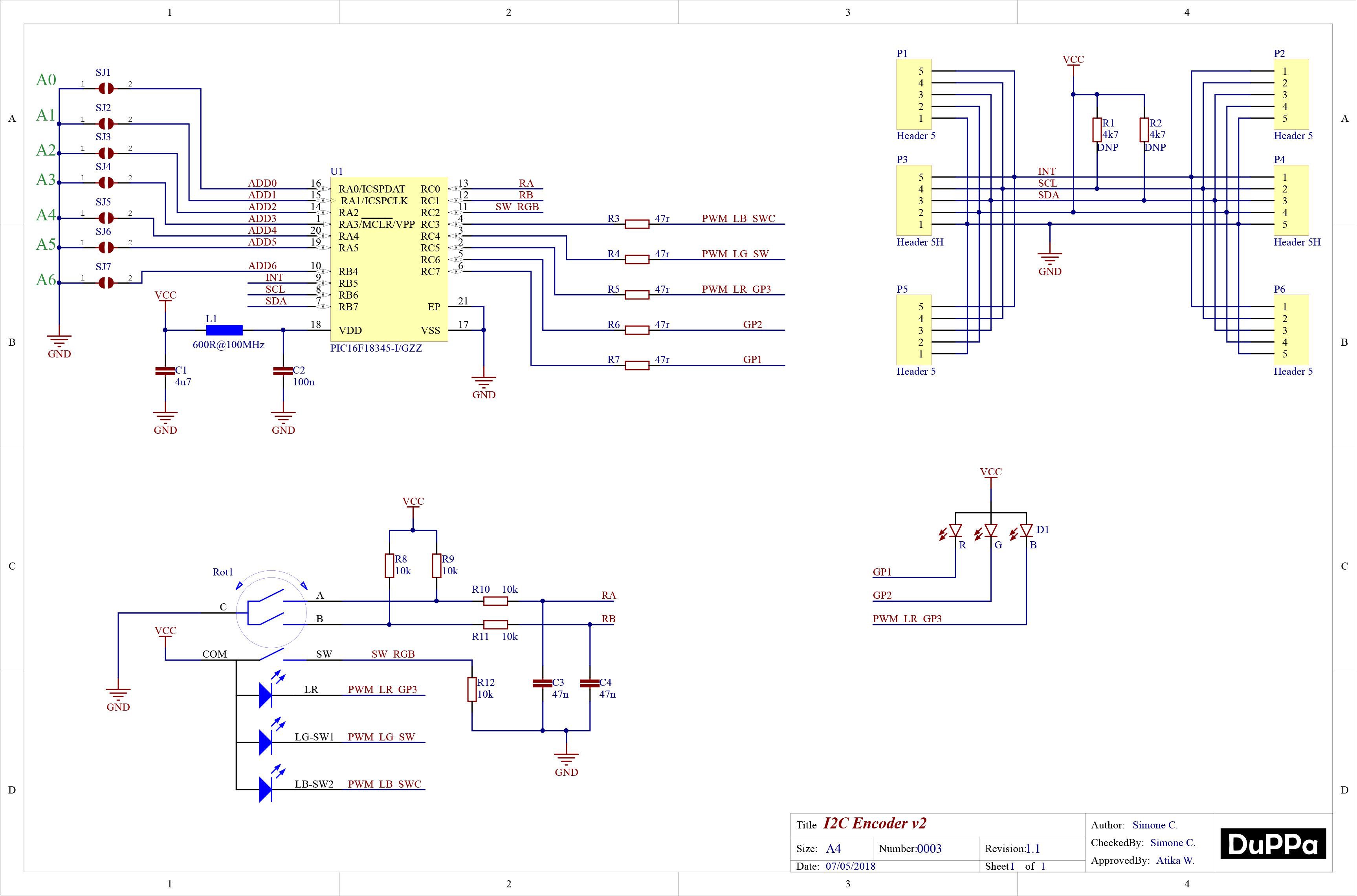Select resistor R5 symbol
Viewport: 1357px width, 896px height.
[637, 295]
